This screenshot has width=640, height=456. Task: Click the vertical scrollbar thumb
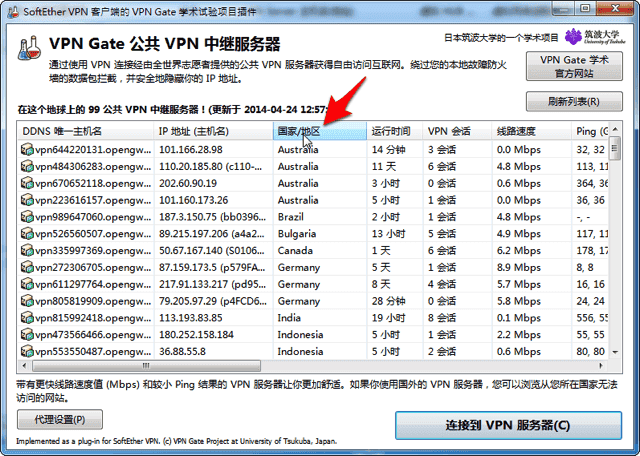615,149
